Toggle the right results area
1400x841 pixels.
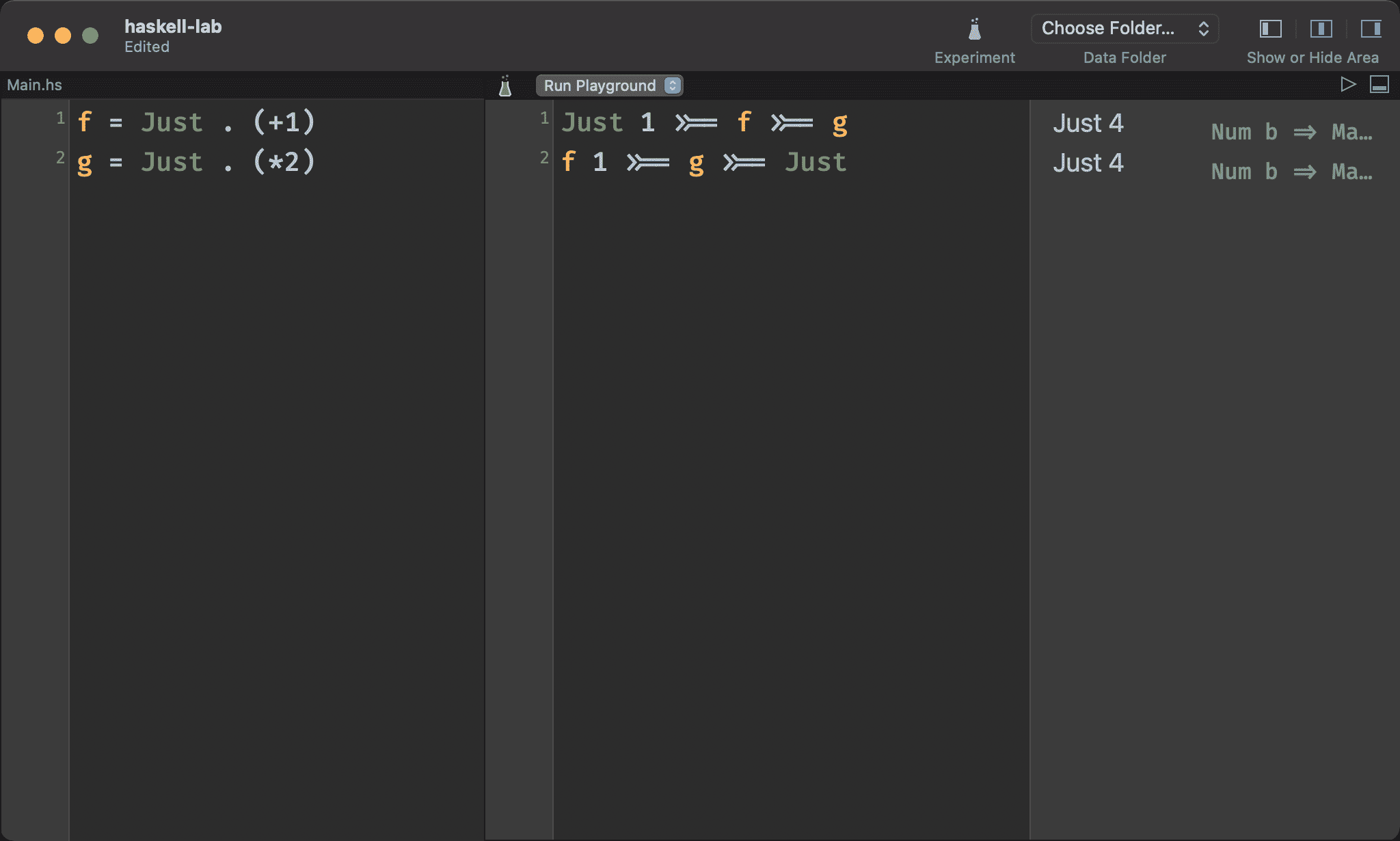(1371, 29)
